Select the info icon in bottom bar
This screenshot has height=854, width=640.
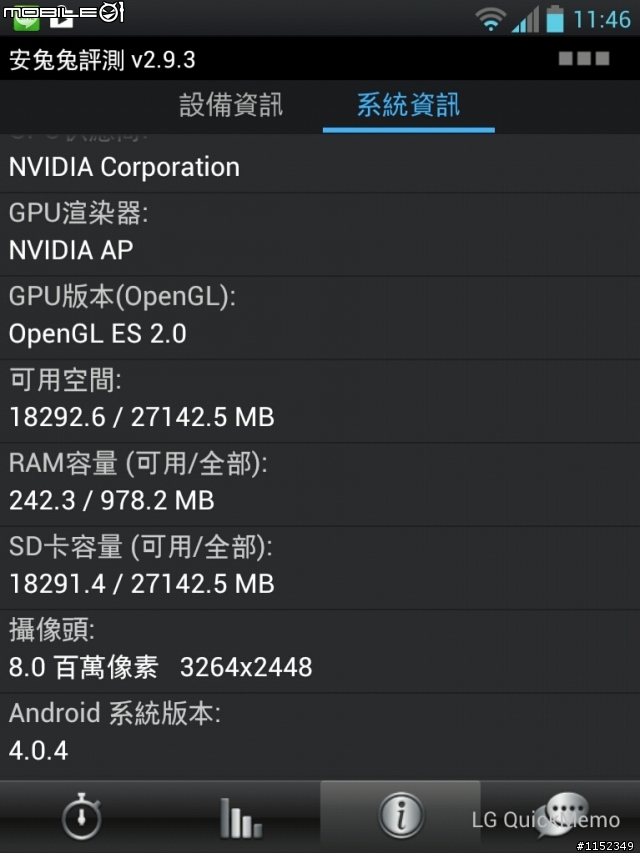[x=400, y=817]
